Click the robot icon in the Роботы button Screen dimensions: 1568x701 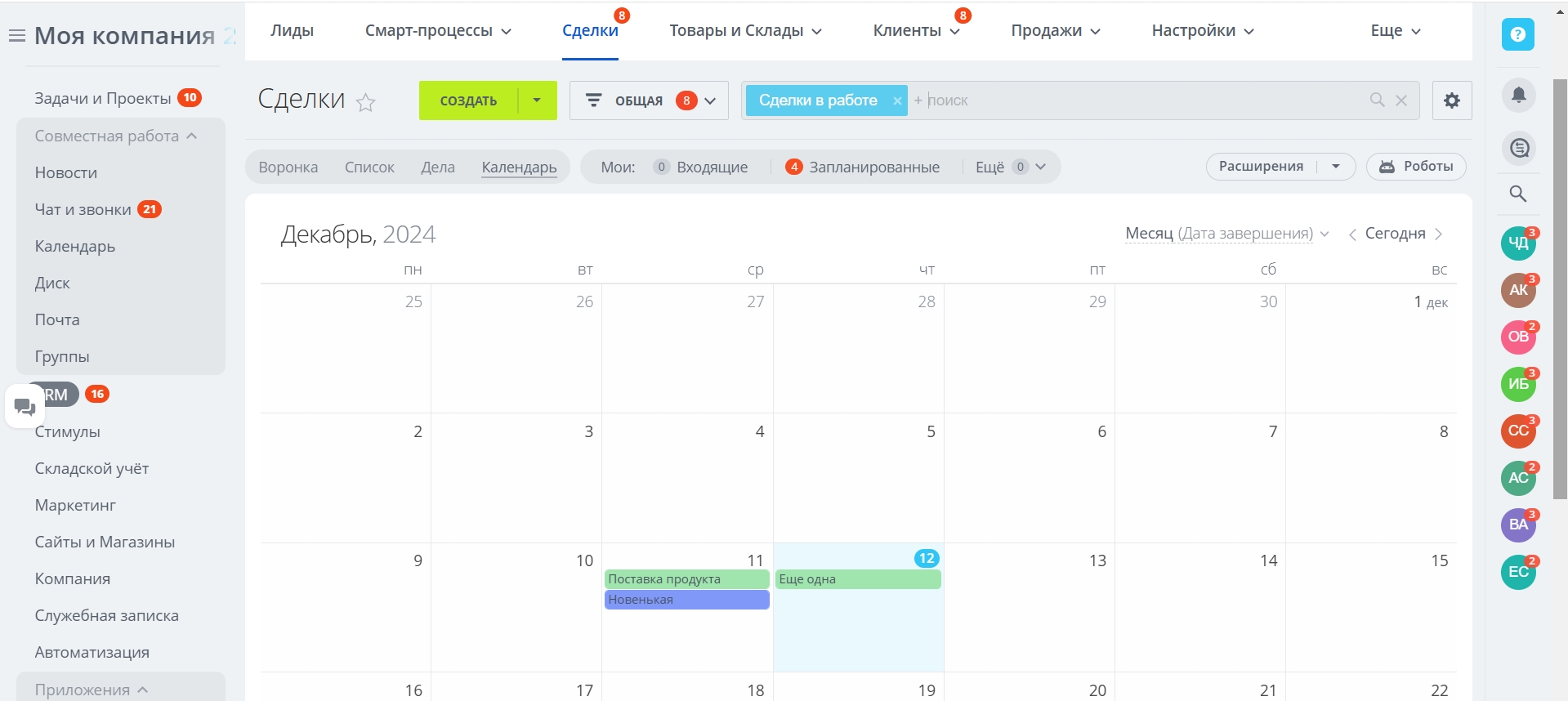(1387, 167)
